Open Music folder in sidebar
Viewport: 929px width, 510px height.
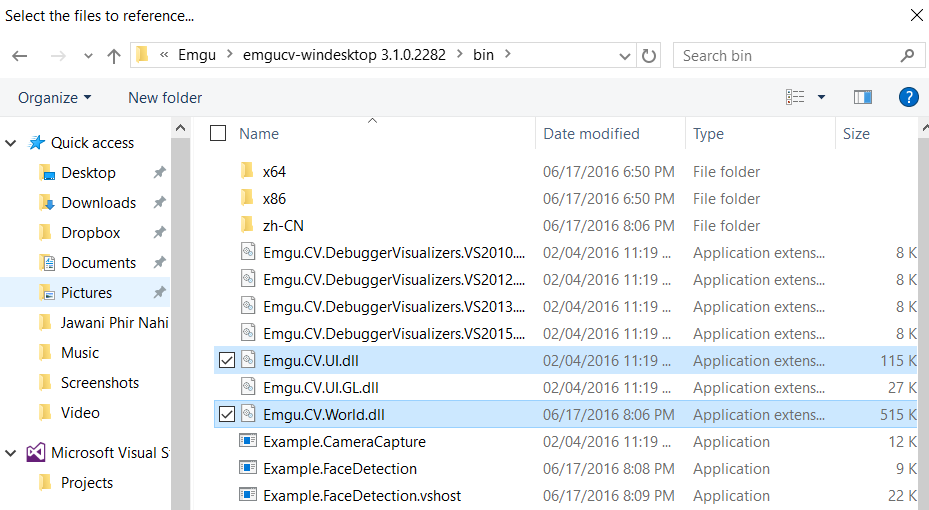click(79, 352)
